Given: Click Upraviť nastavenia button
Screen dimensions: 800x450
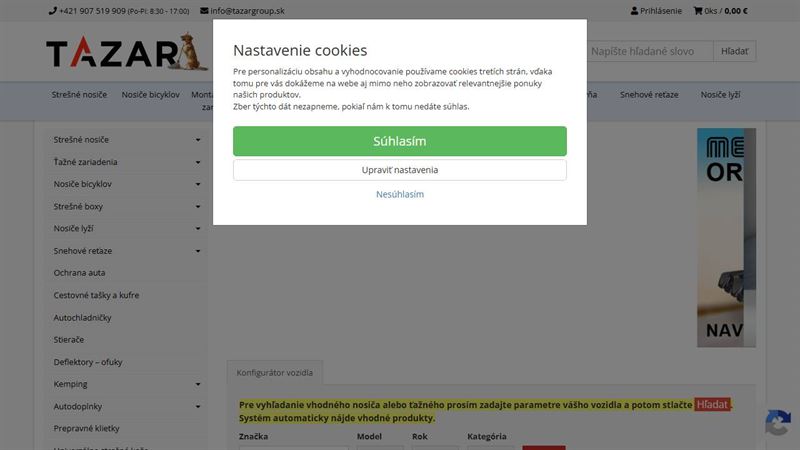Looking at the screenshot, I should [x=399, y=170].
